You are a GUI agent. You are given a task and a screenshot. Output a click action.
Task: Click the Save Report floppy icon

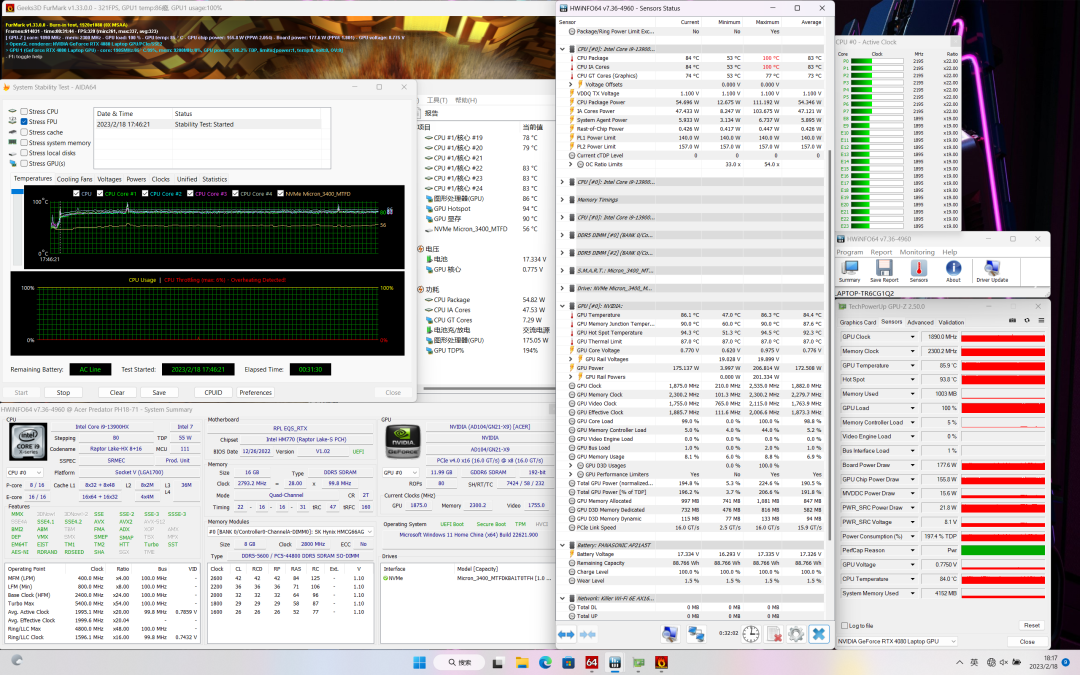tap(884, 269)
